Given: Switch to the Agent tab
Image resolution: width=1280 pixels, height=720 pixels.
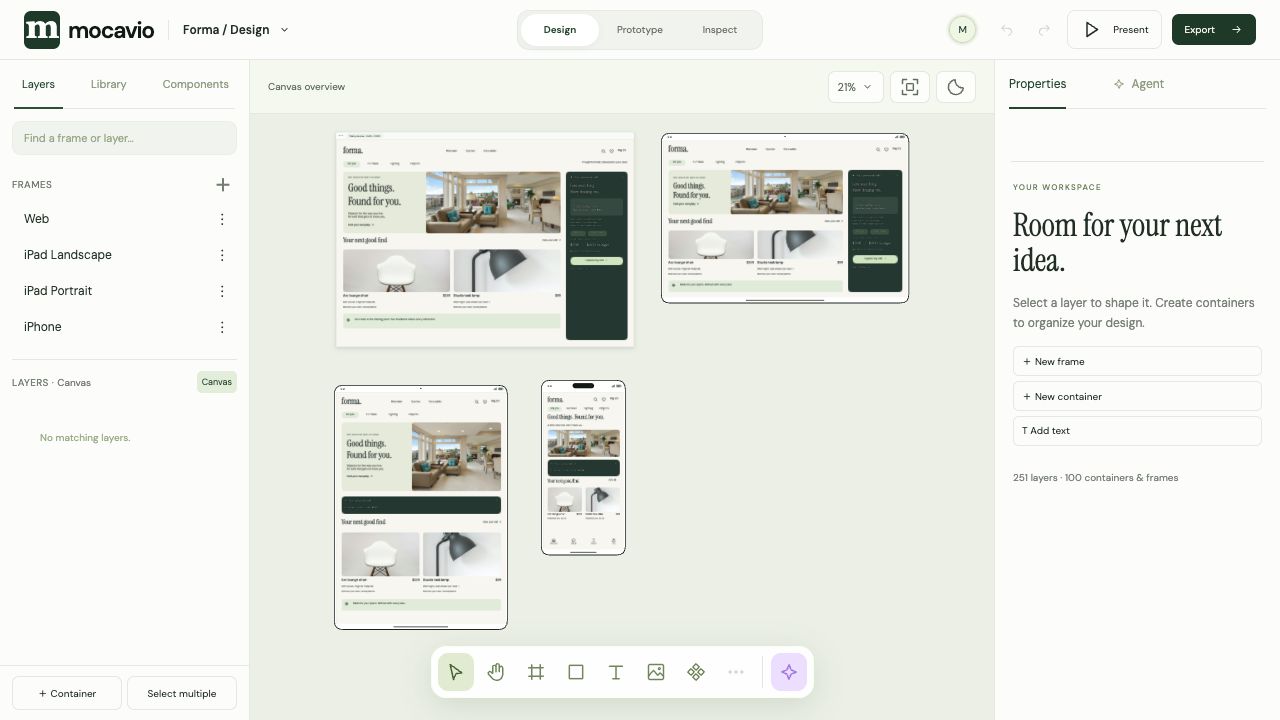Looking at the screenshot, I should coord(1139,84).
